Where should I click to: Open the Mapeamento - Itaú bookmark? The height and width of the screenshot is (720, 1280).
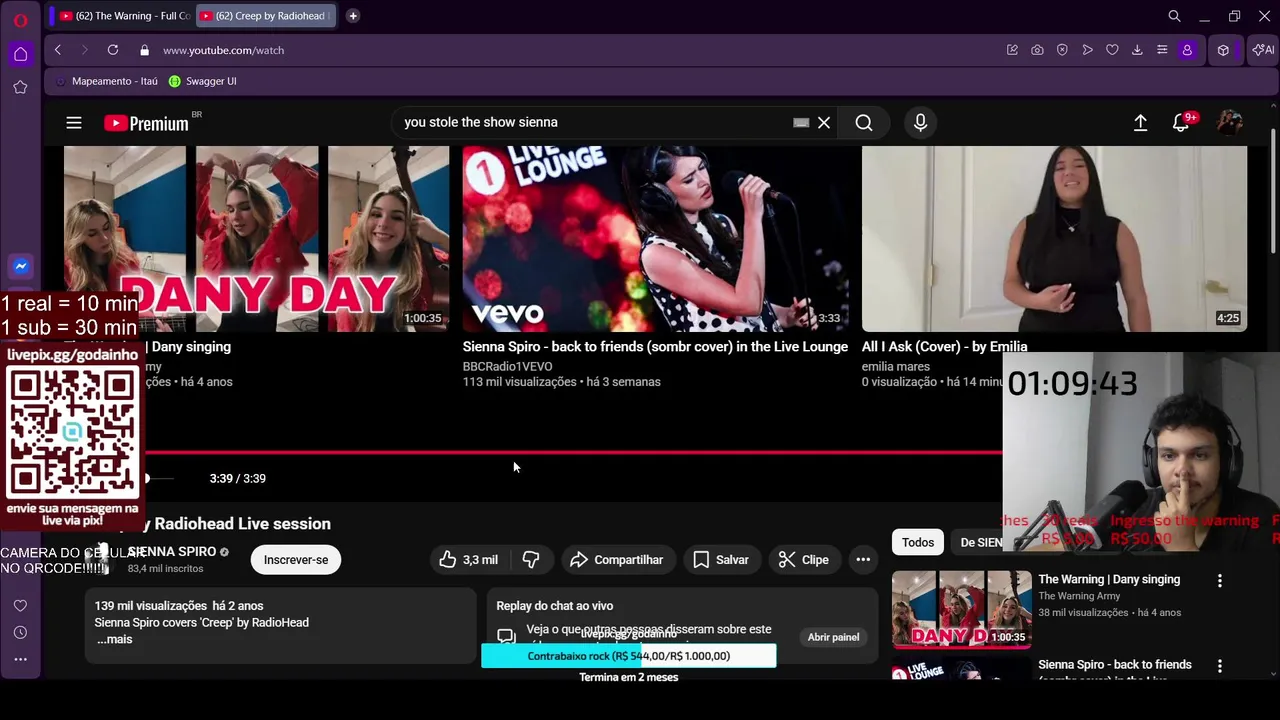point(107,81)
